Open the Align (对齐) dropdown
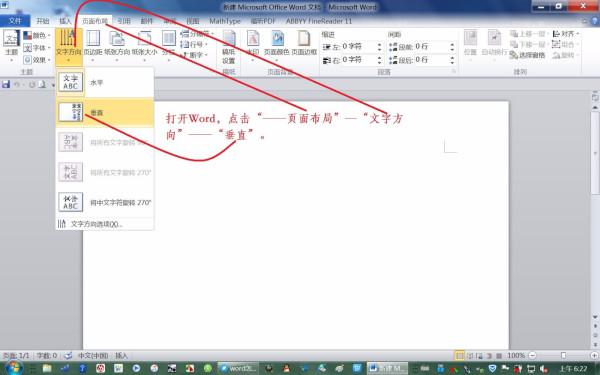The height and width of the screenshot is (375, 600). pyautogui.click(x=566, y=34)
